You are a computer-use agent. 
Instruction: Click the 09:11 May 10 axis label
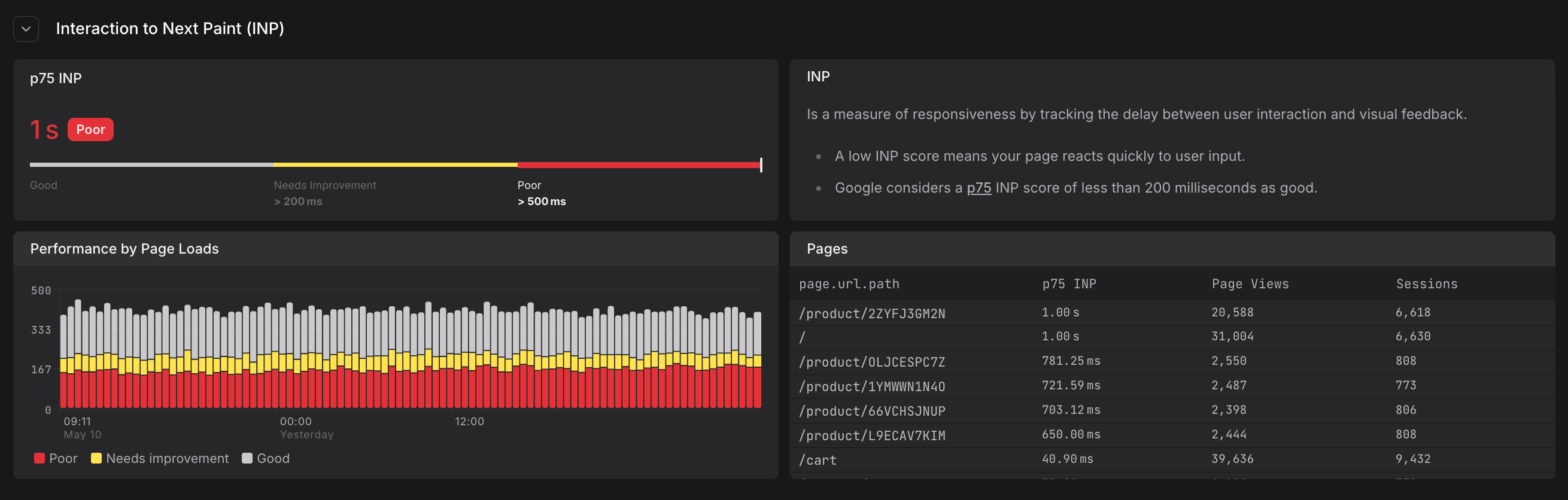tap(83, 428)
